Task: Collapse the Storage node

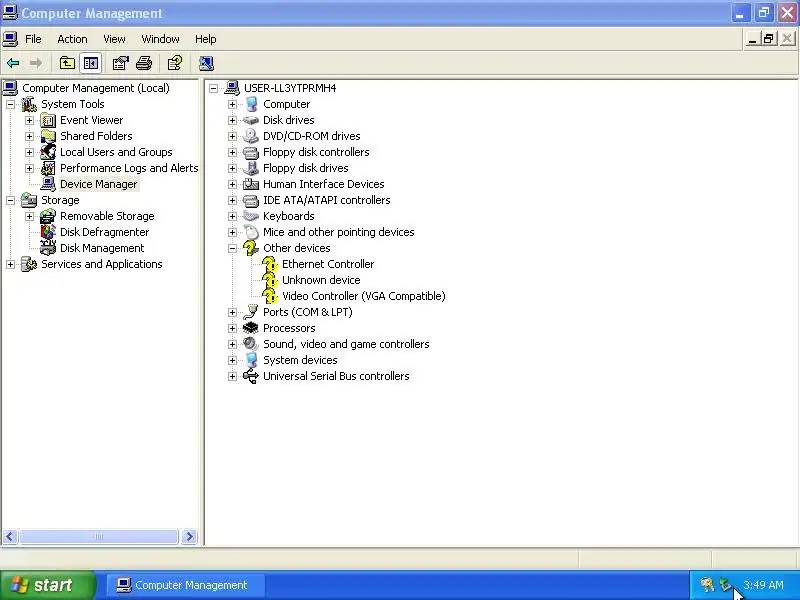Action: [x=10, y=201]
